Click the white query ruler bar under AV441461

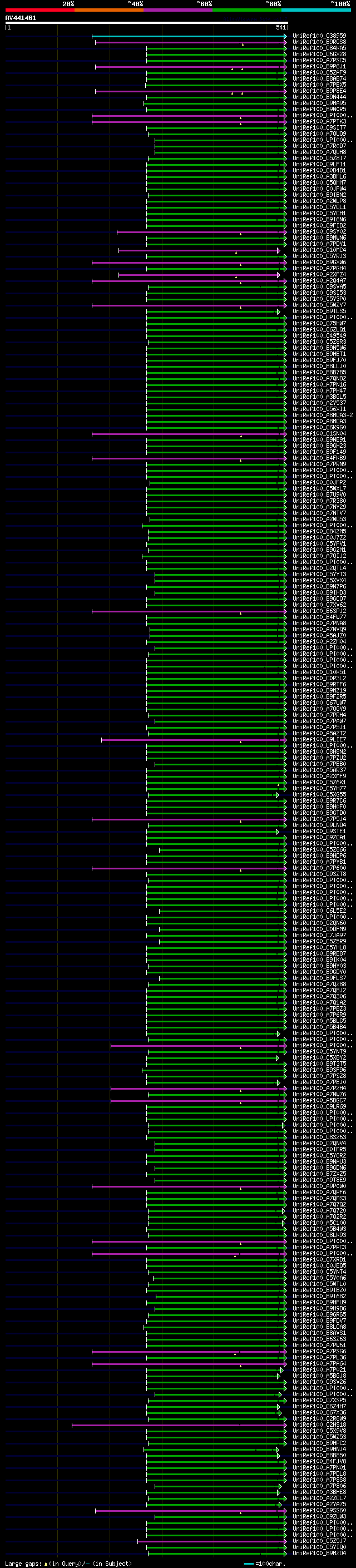147,23
